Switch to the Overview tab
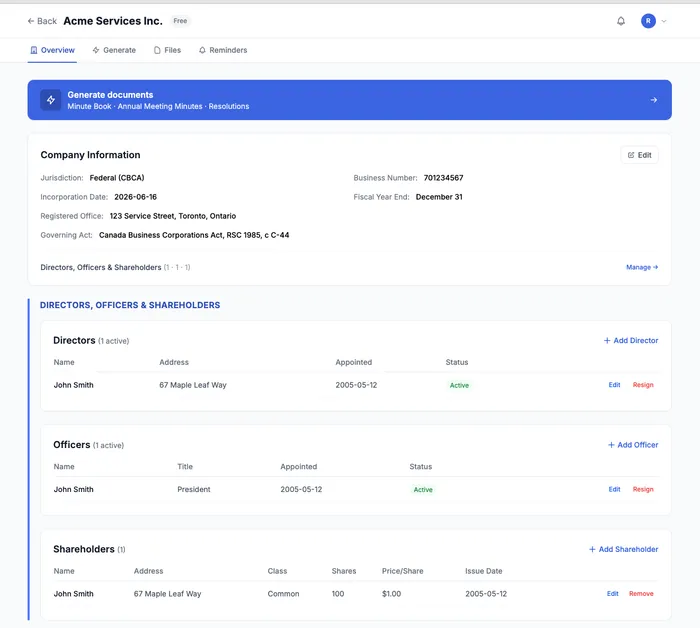The height and width of the screenshot is (628, 700). [52, 50]
